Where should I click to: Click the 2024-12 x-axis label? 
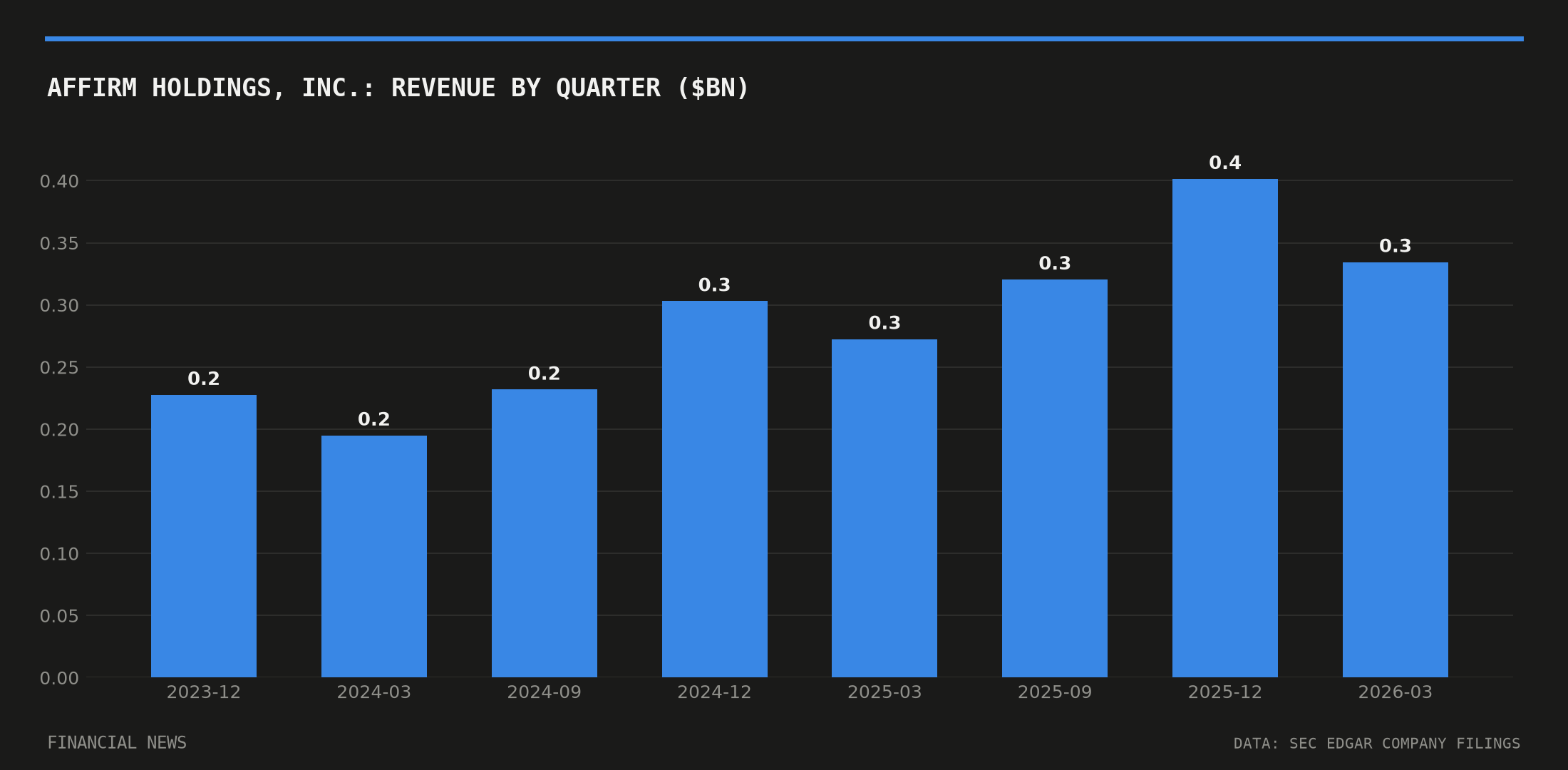coord(715,692)
